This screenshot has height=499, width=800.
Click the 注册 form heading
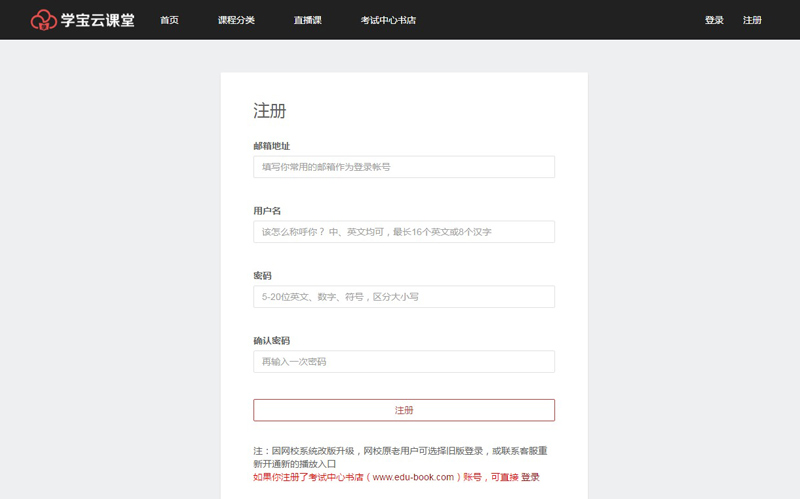(270, 110)
